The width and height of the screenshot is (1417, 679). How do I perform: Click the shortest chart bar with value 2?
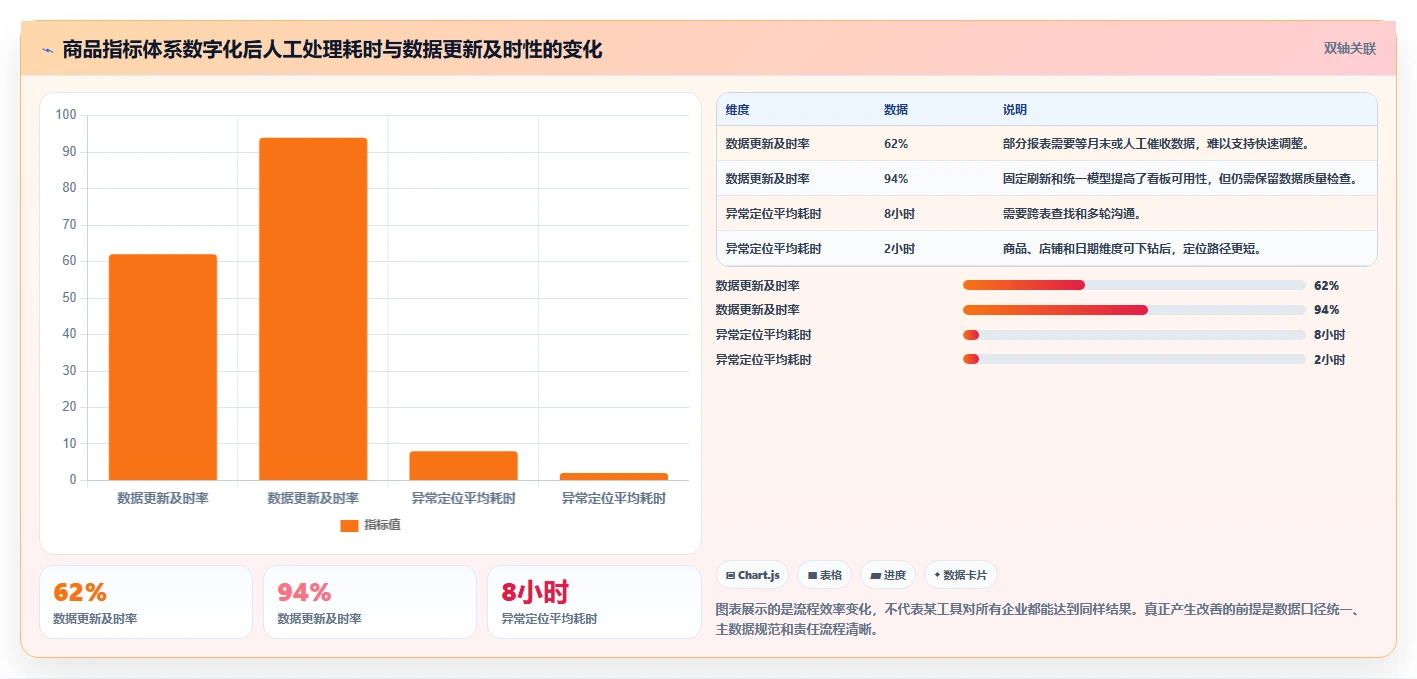pyautogui.click(x=613, y=476)
